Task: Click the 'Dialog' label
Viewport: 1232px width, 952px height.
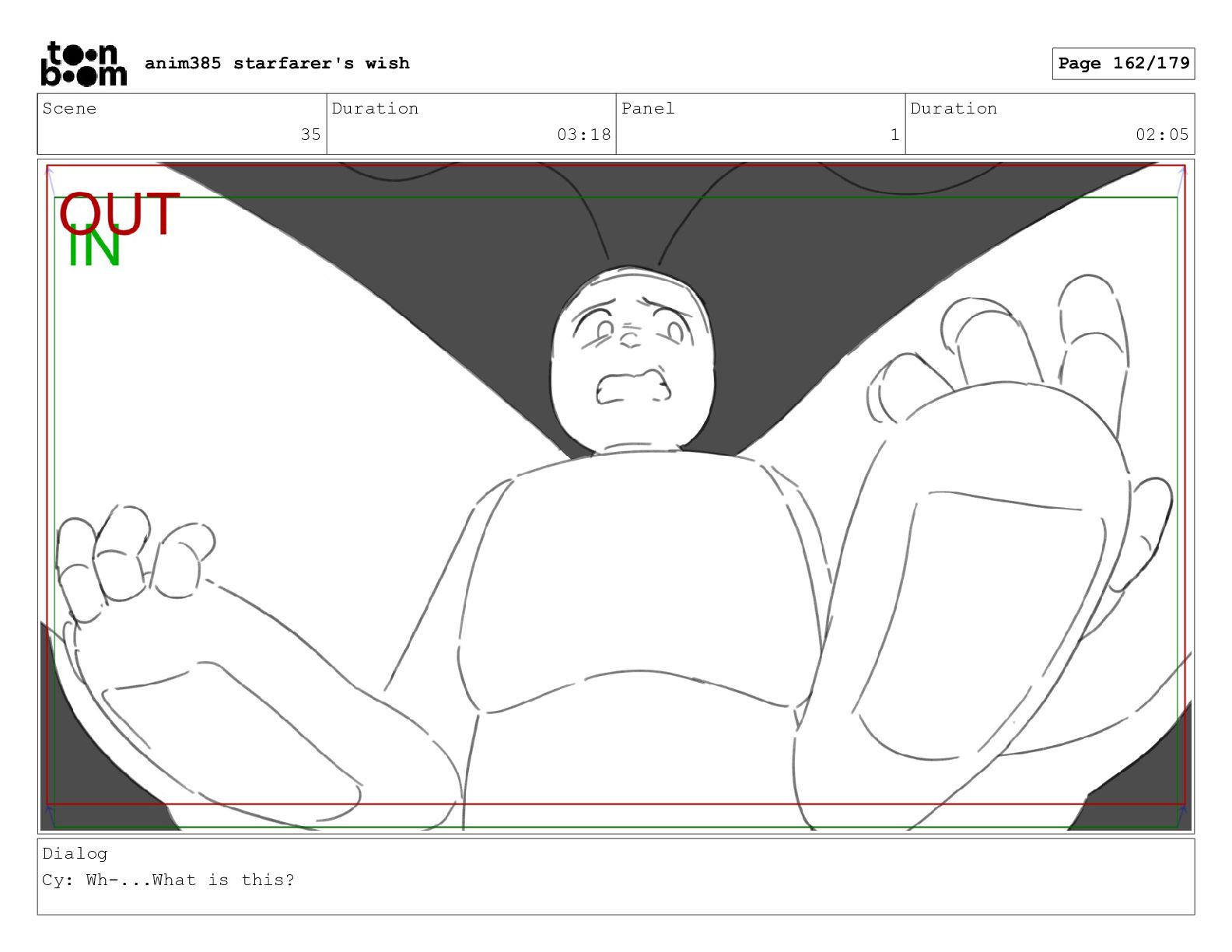Action: click(x=75, y=853)
